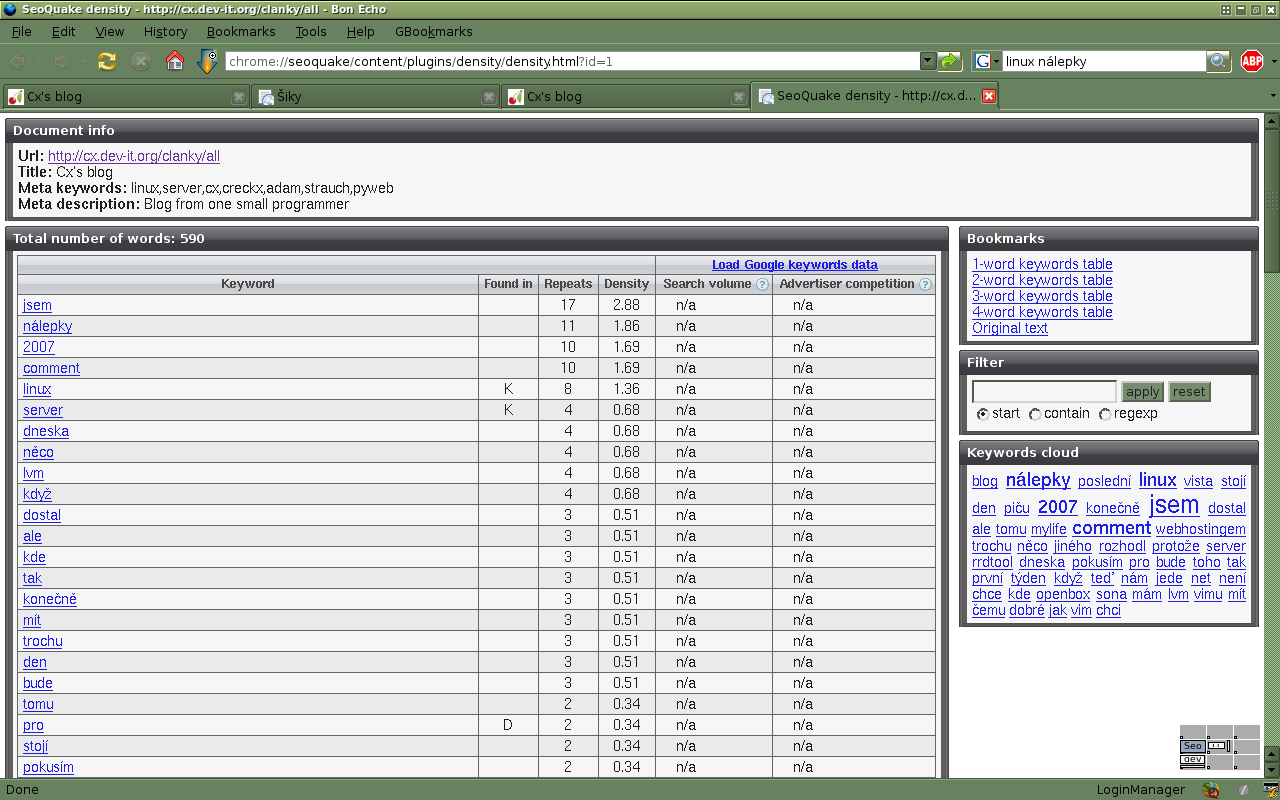Close the SeoQuake density tab
The image size is (1280, 800).
pos(989,96)
